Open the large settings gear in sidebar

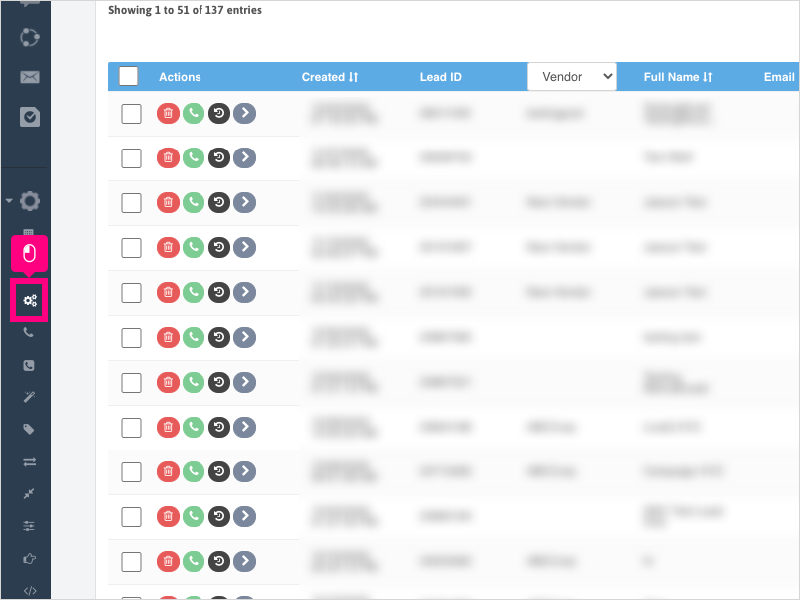[30, 201]
